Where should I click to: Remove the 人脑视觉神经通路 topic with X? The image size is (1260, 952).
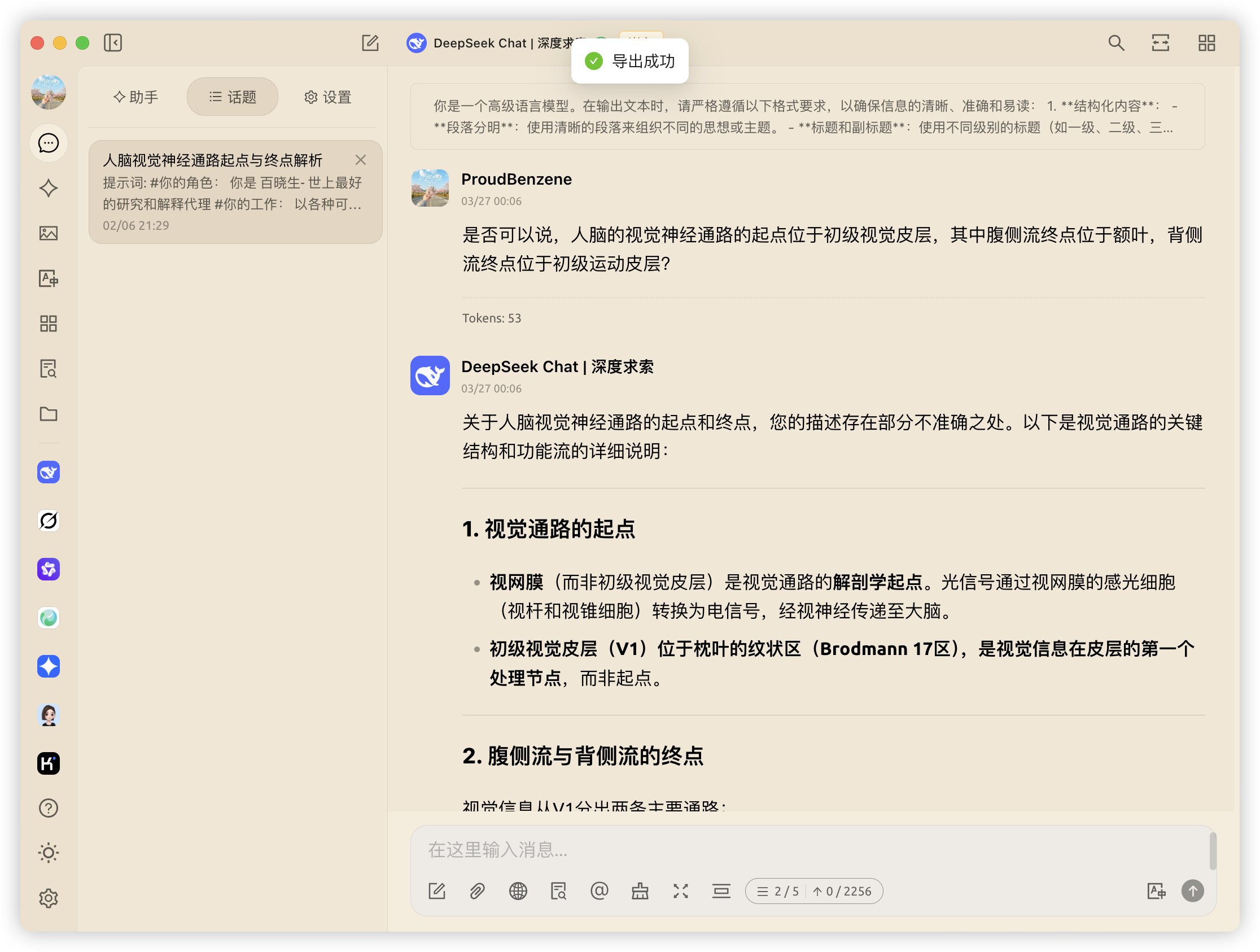[x=361, y=160]
